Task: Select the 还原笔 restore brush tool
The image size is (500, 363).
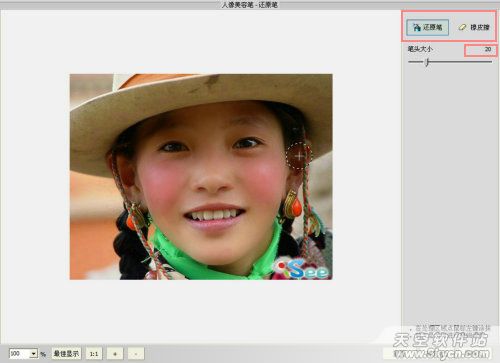Action: (x=427, y=27)
